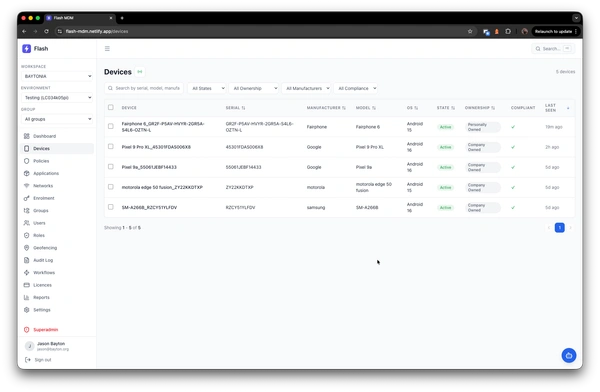
Task: Open the All Manufacturers filter
Action: [x=306, y=88]
